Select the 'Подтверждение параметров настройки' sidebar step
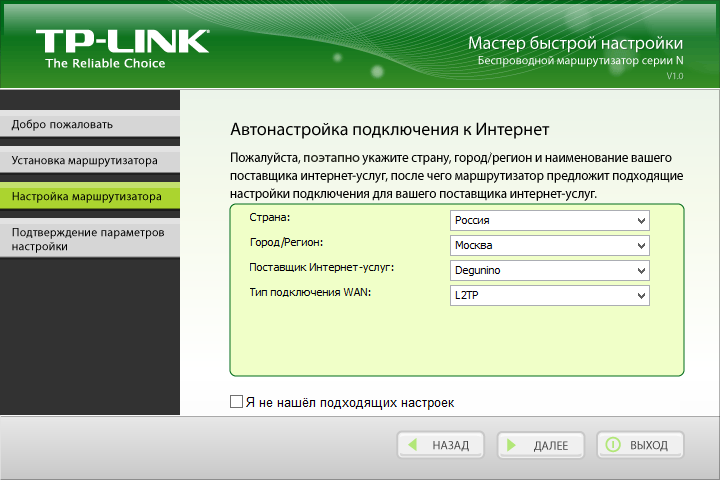The height and width of the screenshot is (480, 720). (x=90, y=239)
